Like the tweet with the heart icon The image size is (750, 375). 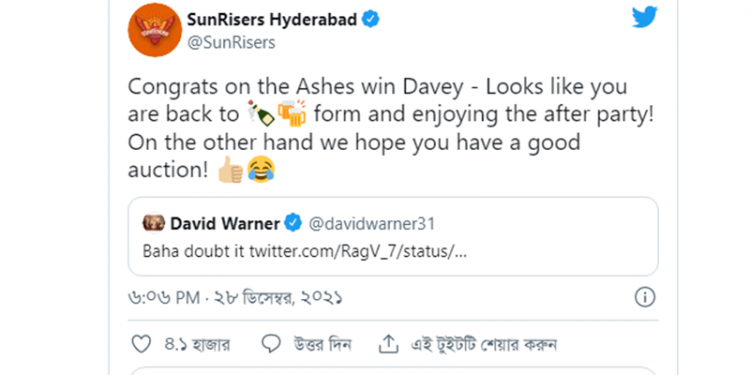tap(141, 344)
